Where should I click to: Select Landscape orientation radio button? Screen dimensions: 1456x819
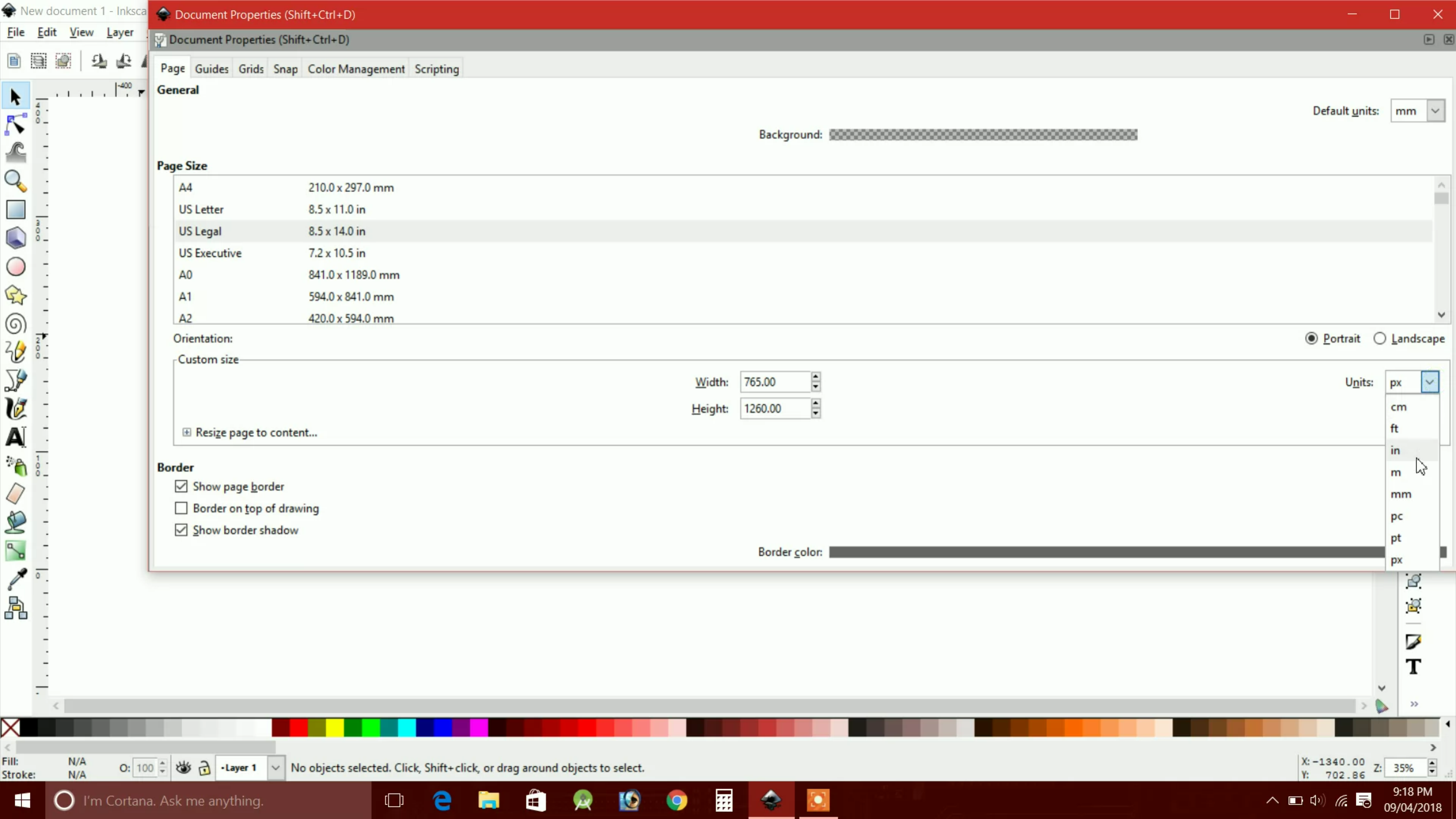point(1380,339)
